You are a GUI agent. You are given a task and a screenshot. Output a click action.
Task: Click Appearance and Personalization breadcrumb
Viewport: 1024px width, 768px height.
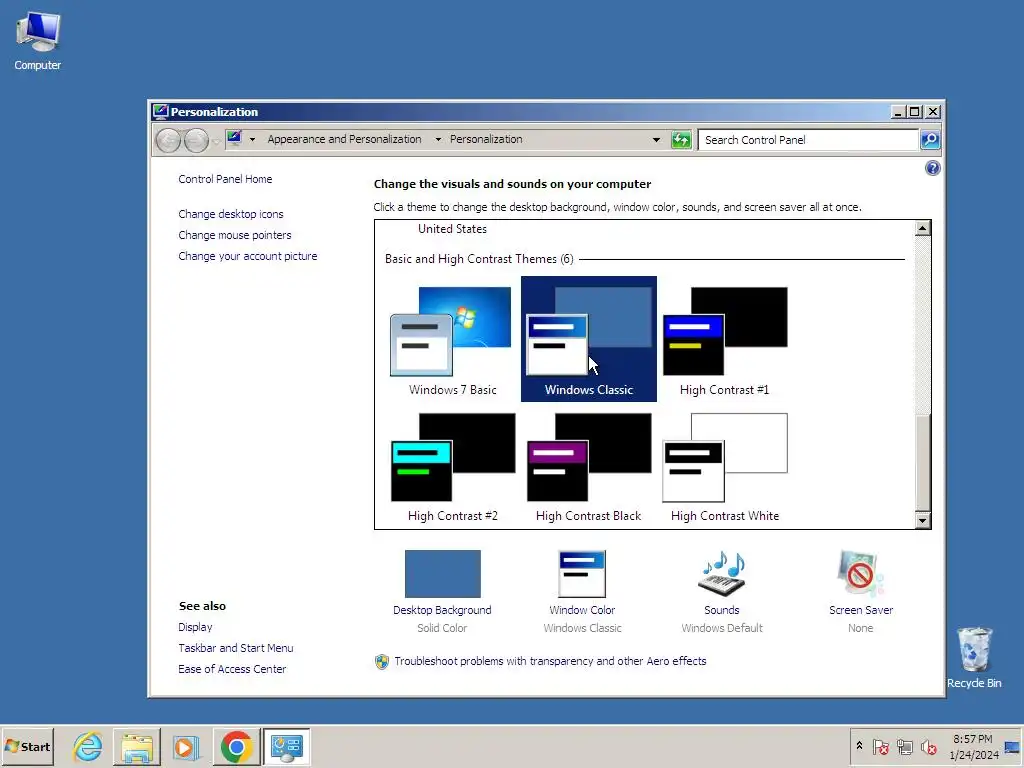point(344,139)
